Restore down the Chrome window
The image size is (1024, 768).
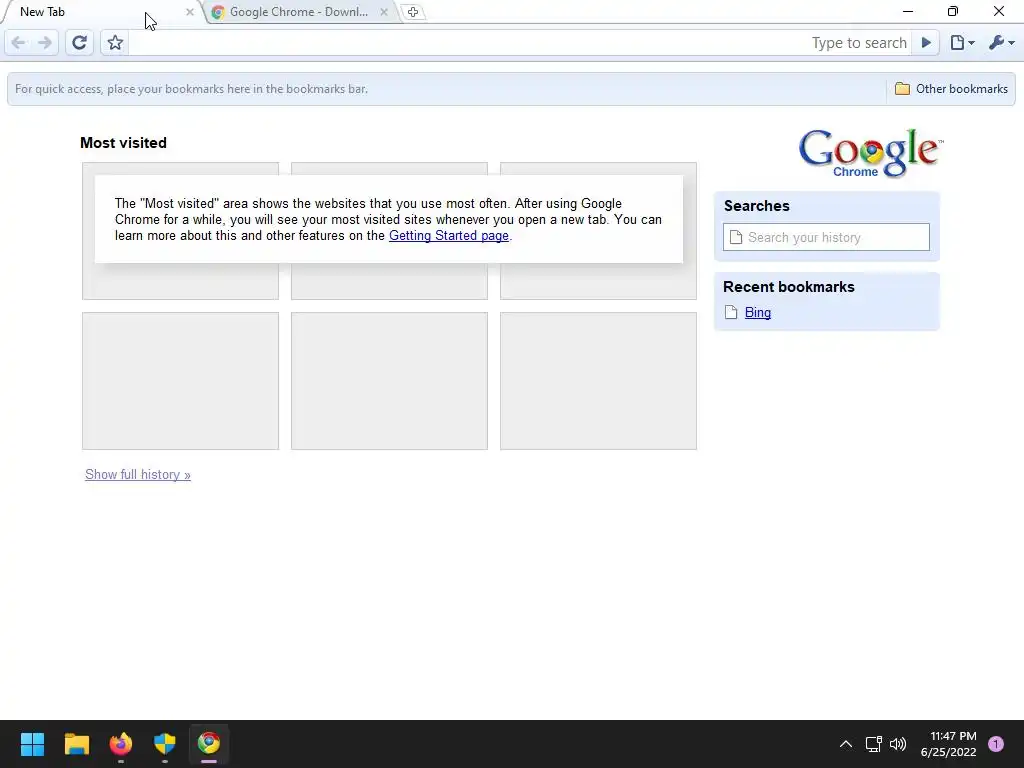tap(953, 12)
